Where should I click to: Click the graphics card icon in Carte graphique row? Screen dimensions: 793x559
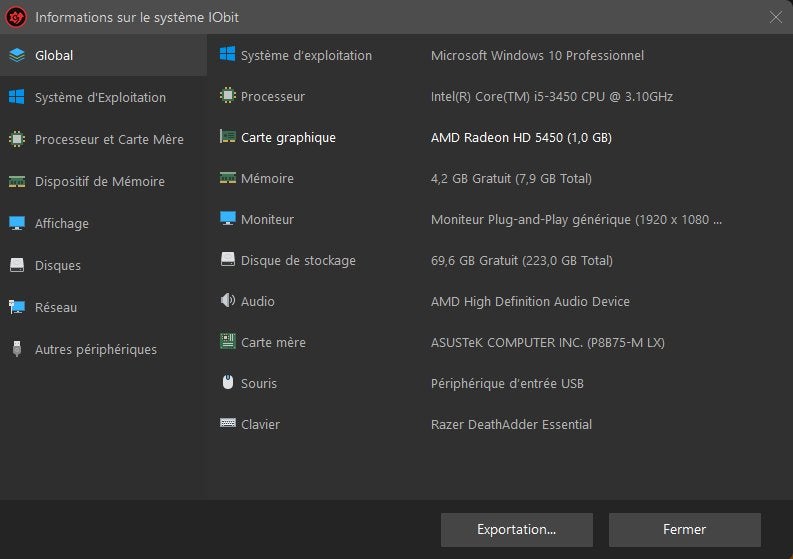(x=228, y=137)
